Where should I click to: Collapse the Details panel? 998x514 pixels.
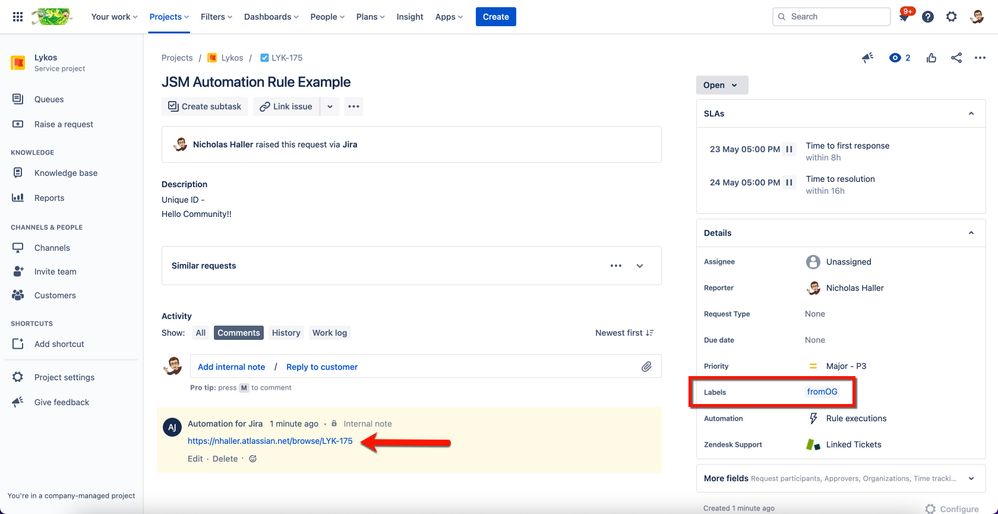971,233
